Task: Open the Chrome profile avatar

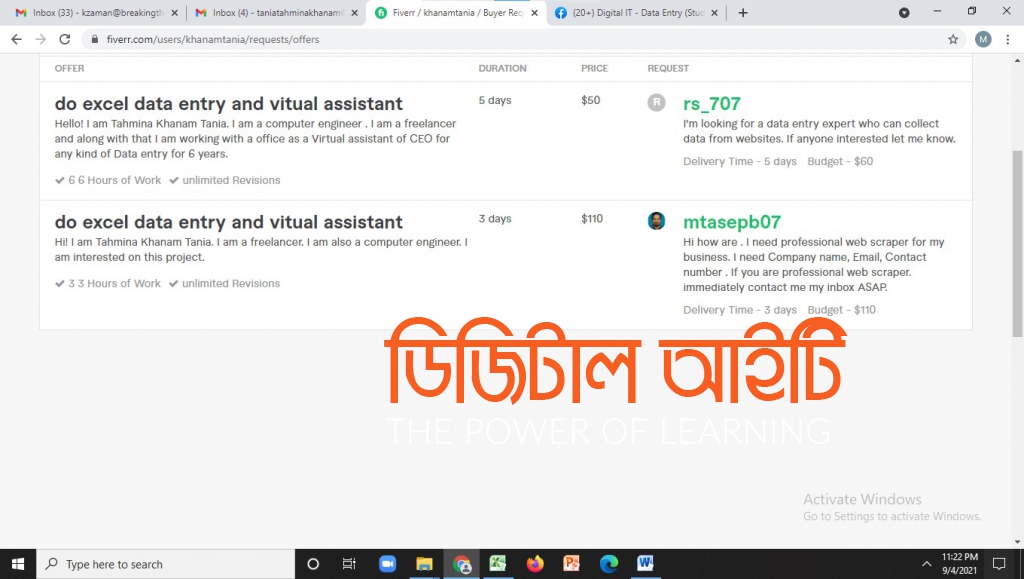Action: pos(983,39)
